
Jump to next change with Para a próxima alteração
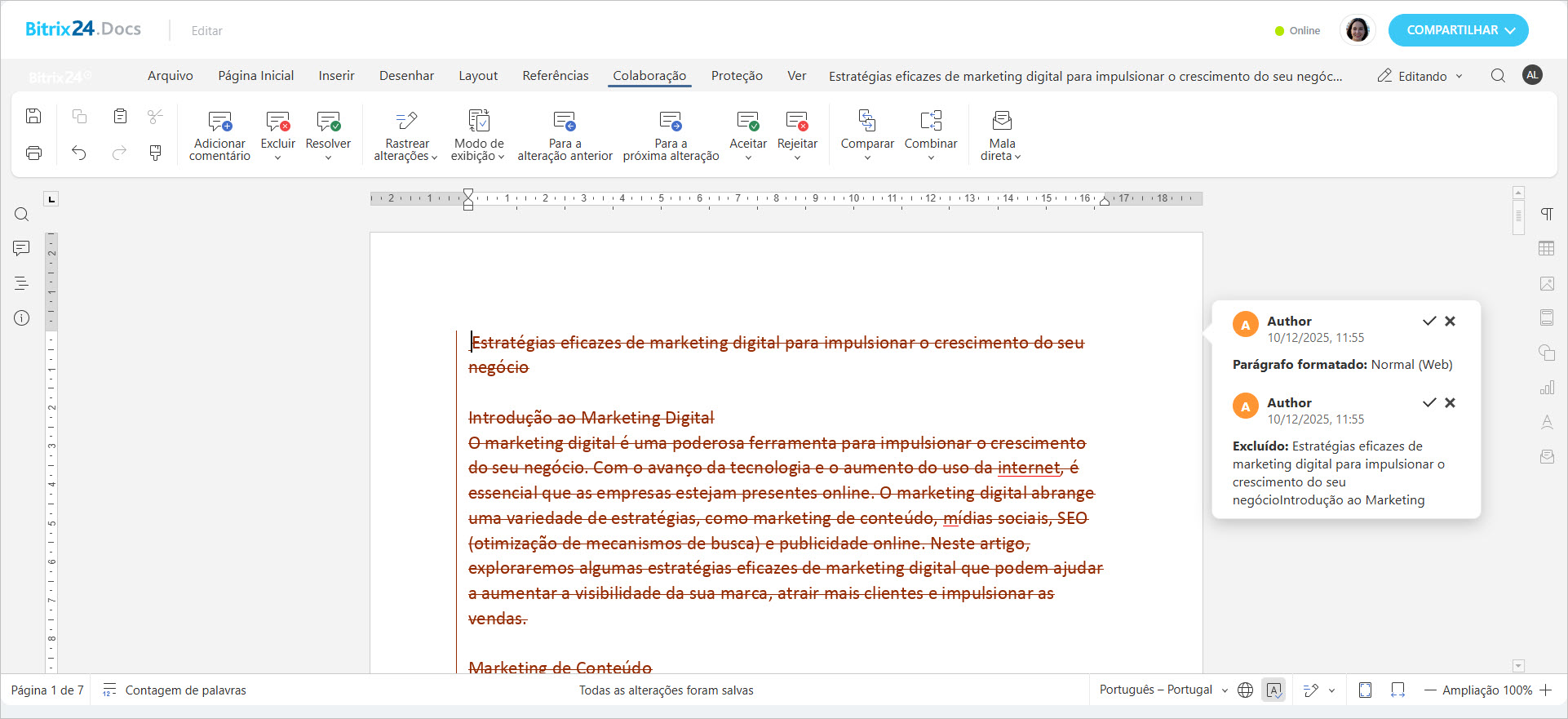point(671,122)
